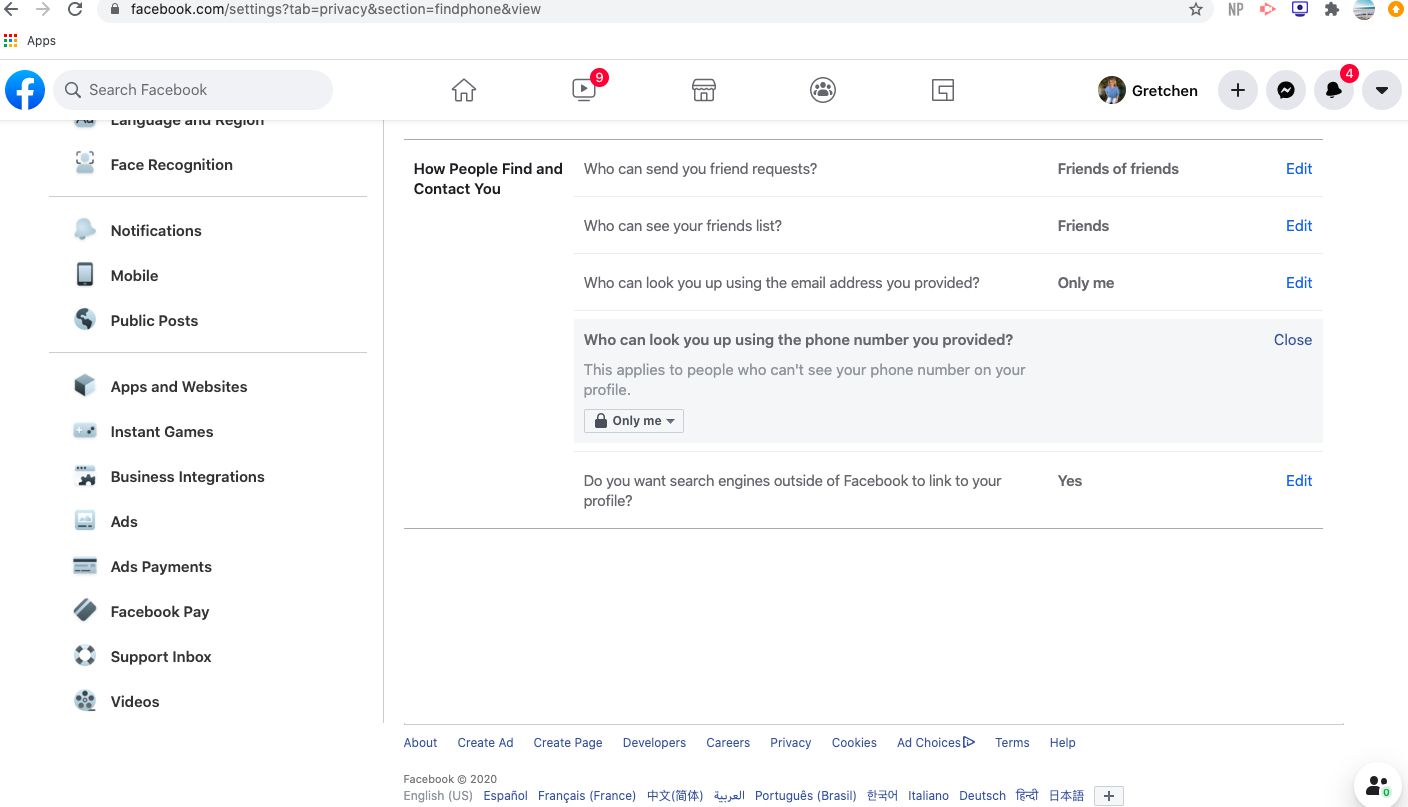Open Mobile settings
1408x807 pixels.
pyautogui.click(x=134, y=276)
